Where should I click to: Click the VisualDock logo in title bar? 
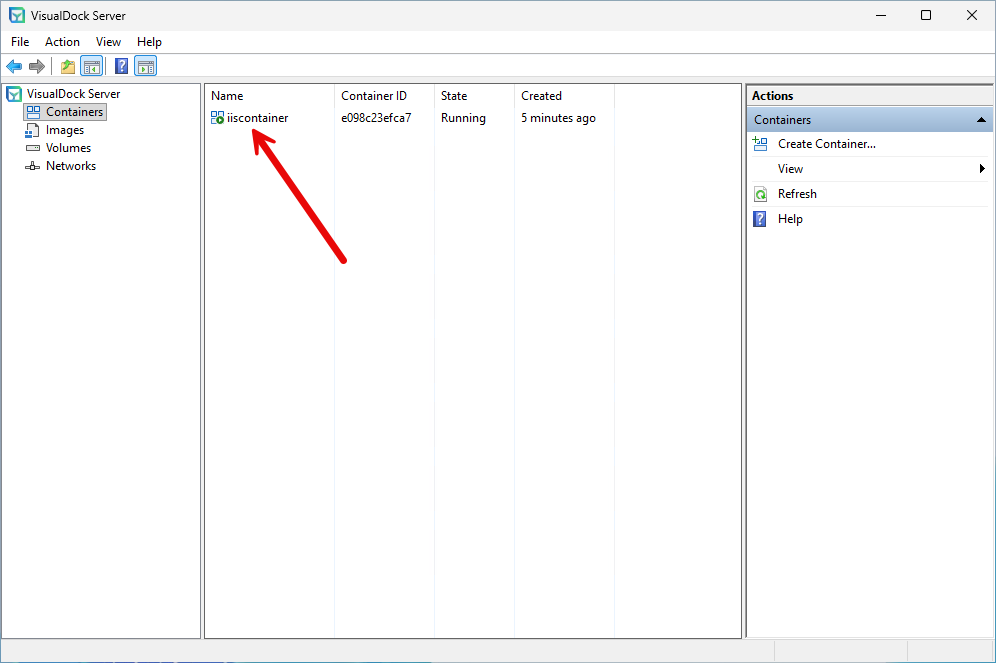tap(17, 15)
